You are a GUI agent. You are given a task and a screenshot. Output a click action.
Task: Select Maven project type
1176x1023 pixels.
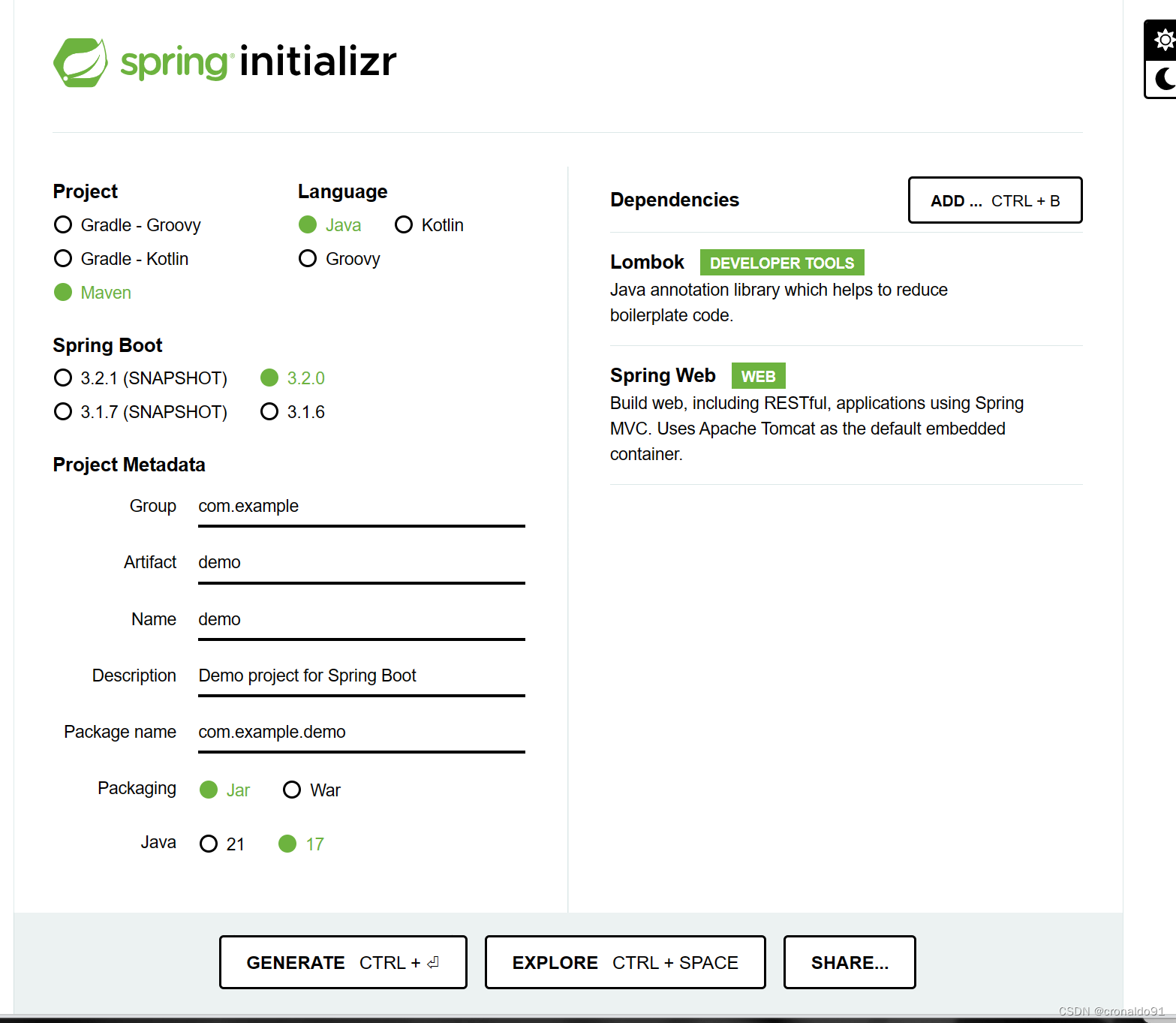click(x=93, y=293)
